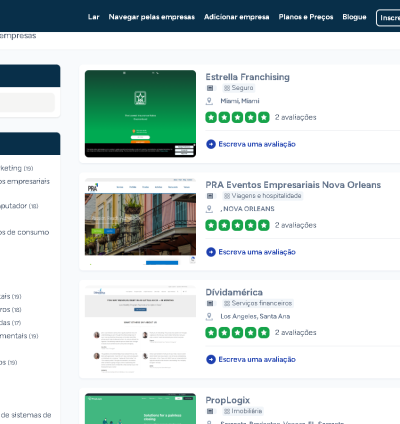Open the Estrella Franchising title link
Viewport: 400px width, 424px height.
tap(247, 77)
